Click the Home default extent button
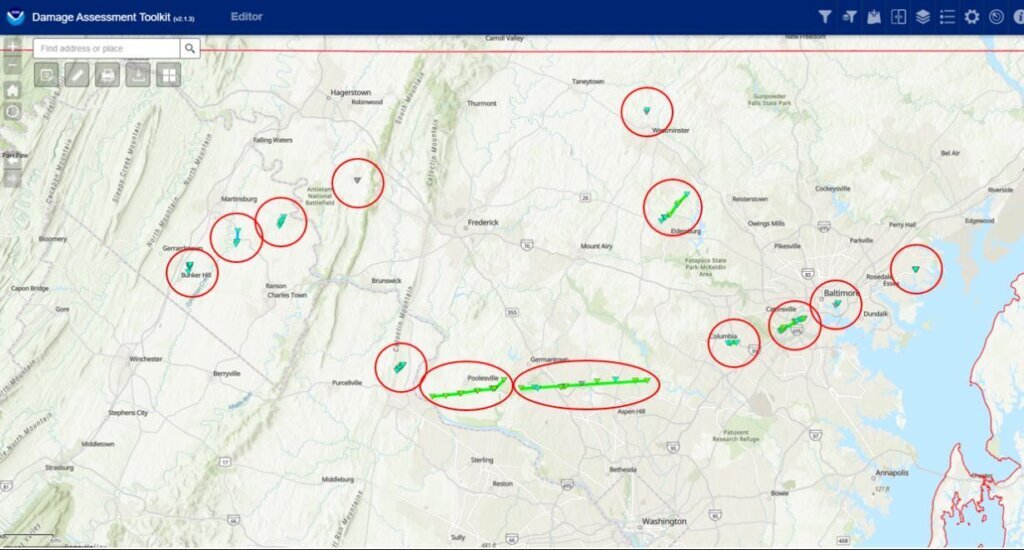This screenshot has height=550, width=1024. (12, 89)
